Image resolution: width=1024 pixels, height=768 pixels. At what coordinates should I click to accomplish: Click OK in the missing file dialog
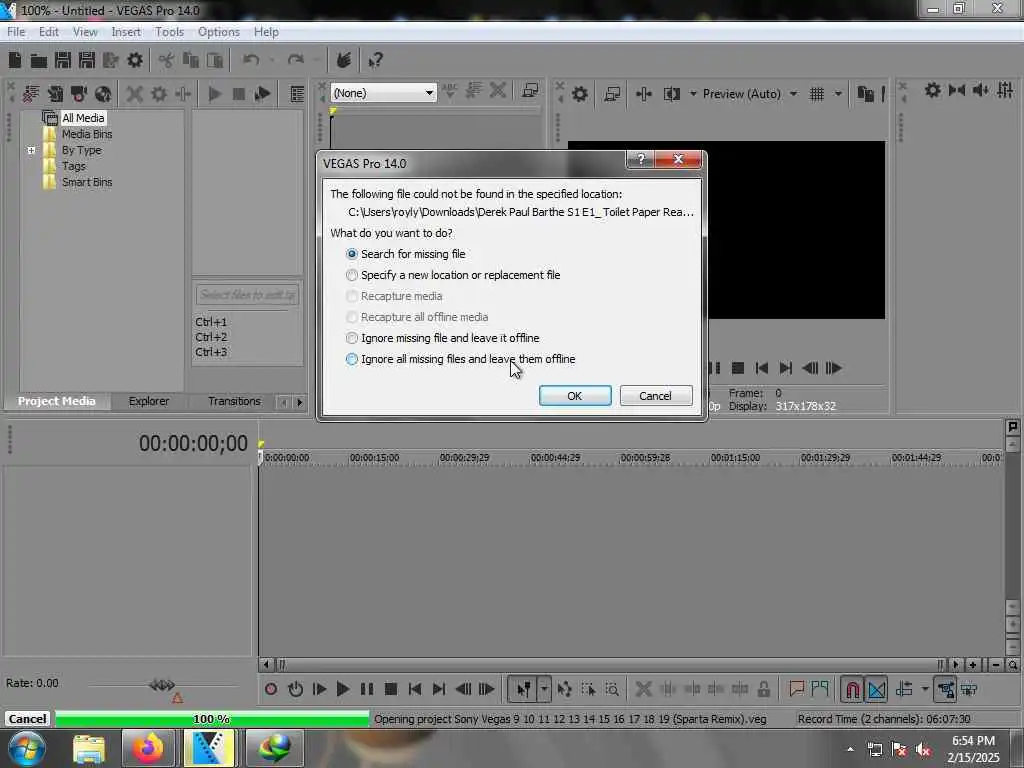pos(575,396)
